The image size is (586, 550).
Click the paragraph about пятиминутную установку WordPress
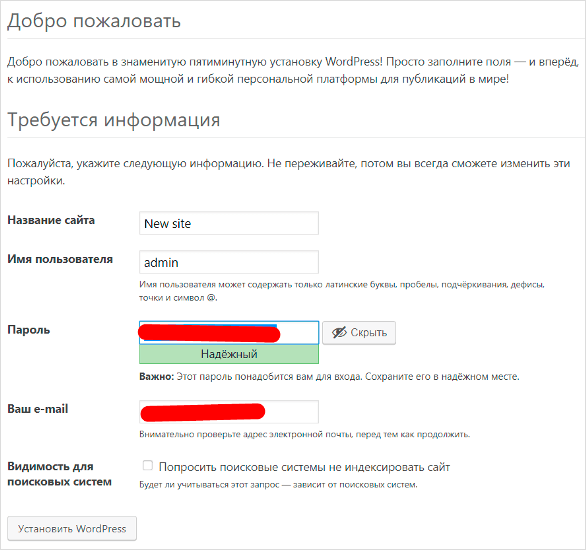(293, 70)
